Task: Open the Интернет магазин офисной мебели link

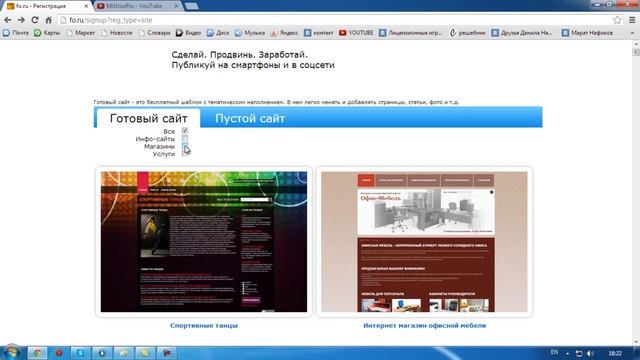Action: (x=424, y=325)
